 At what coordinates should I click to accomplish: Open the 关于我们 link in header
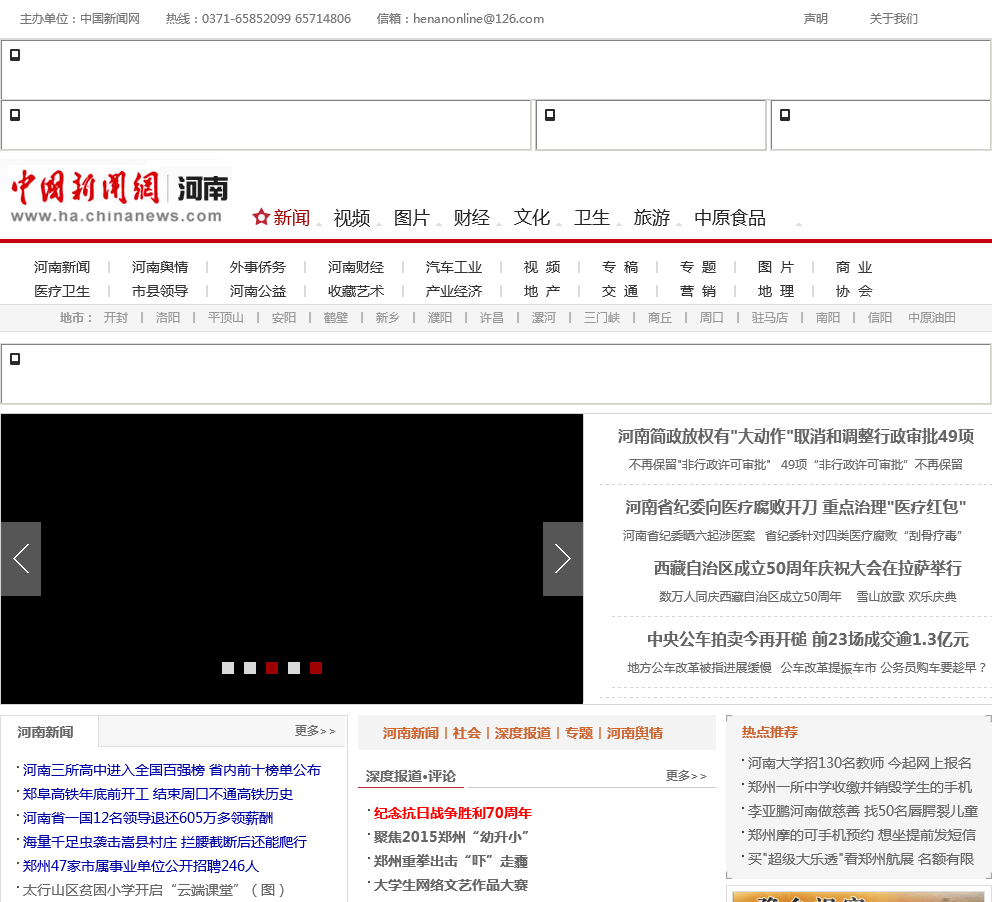click(893, 19)
